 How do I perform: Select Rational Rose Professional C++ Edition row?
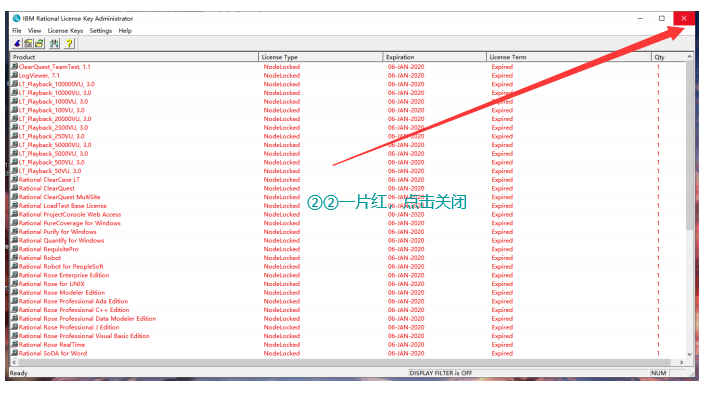click(348, 310)
